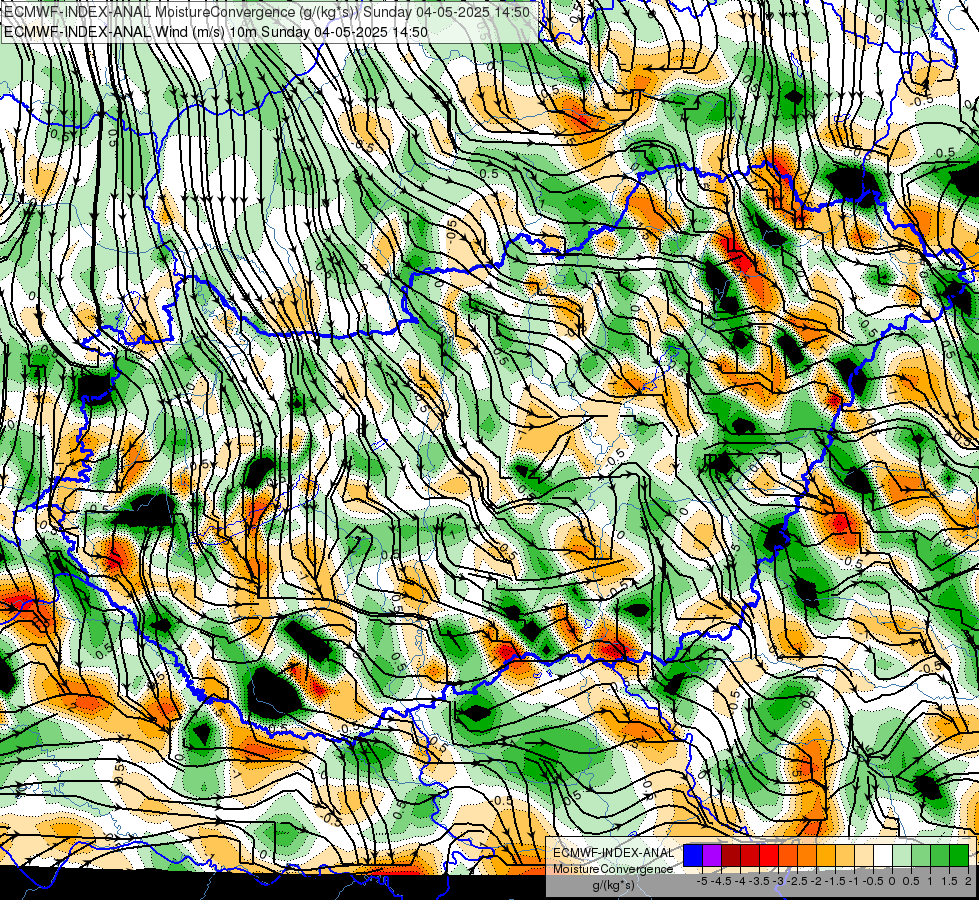
Task: Pick the legend swatch between -2 and -1.5
Action: [x=826, y=855]
